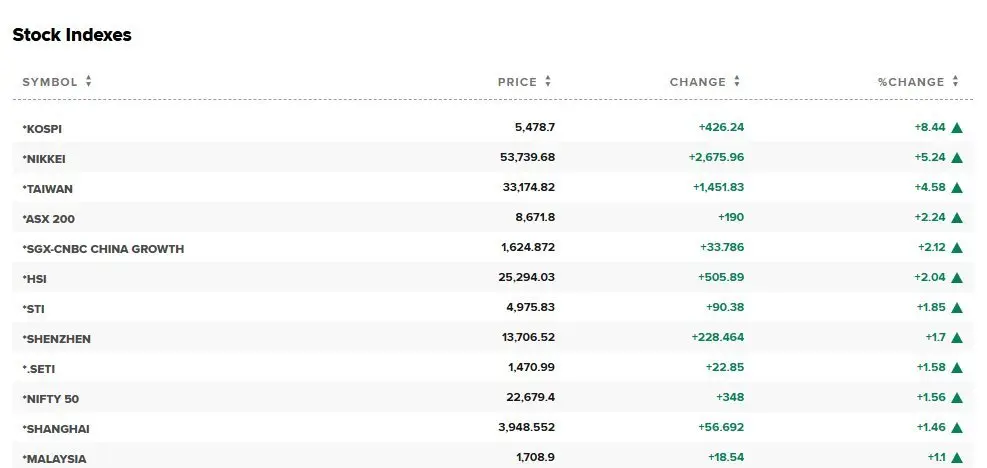This screenshot has width=987, height=468.
Task: Sort table by %Change column arrows
Action: 956,82
